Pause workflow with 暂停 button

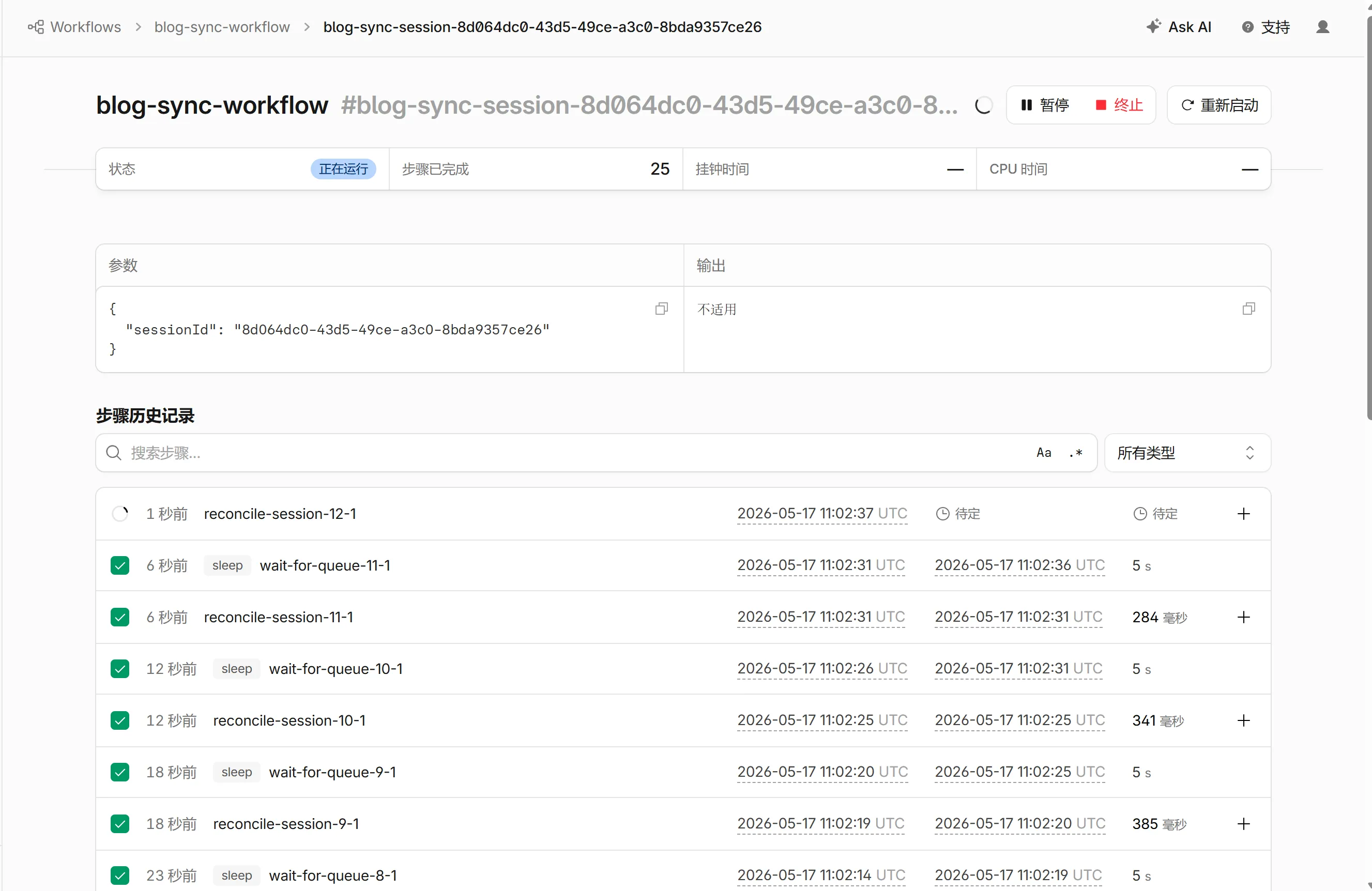pyautogui.click(x=1045, y=105)
